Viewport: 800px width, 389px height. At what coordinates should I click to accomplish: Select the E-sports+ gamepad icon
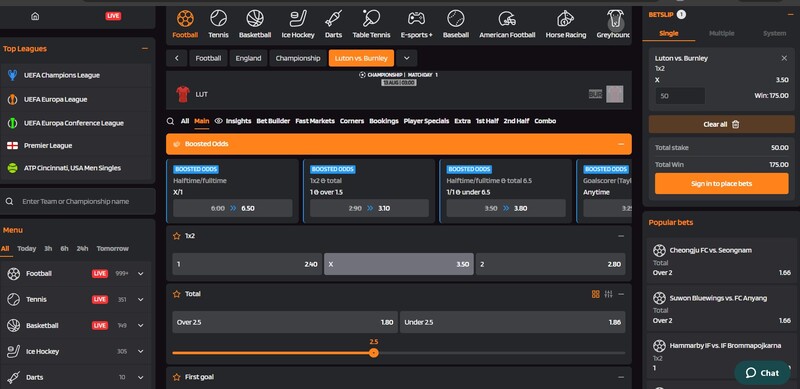tap(416, 18)
